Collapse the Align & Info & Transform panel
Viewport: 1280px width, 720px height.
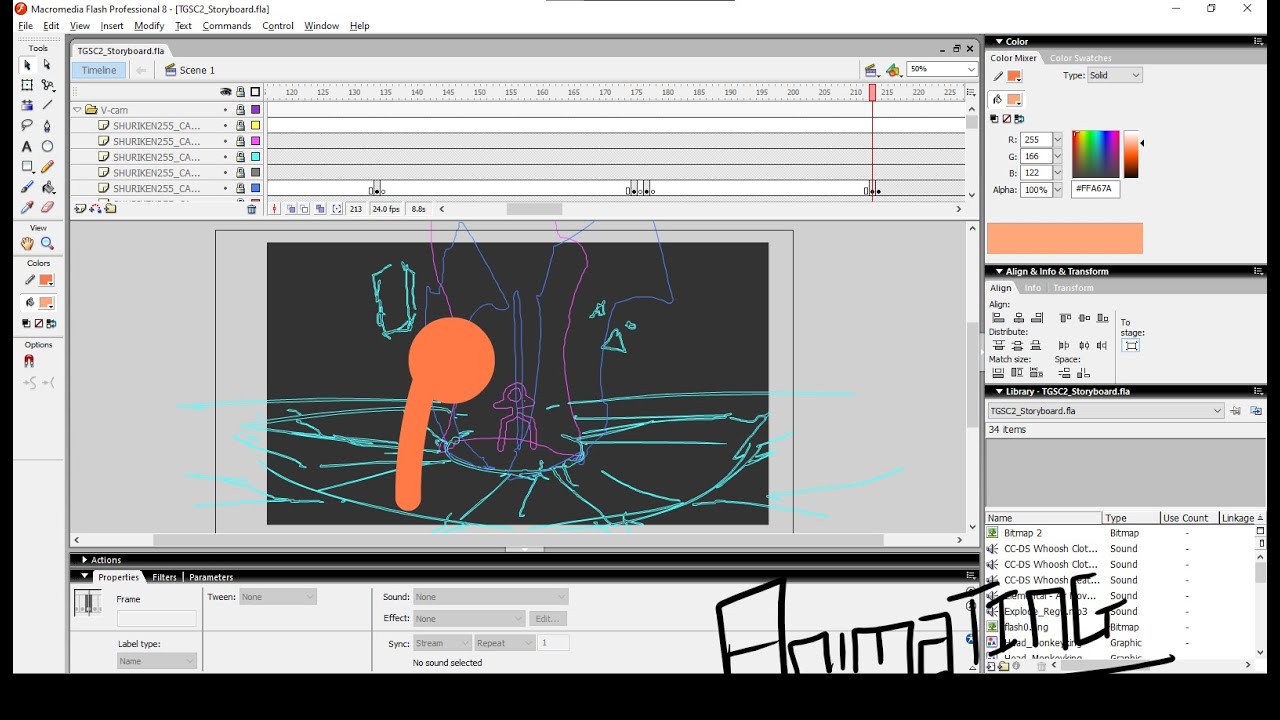(x=997, y=271)
